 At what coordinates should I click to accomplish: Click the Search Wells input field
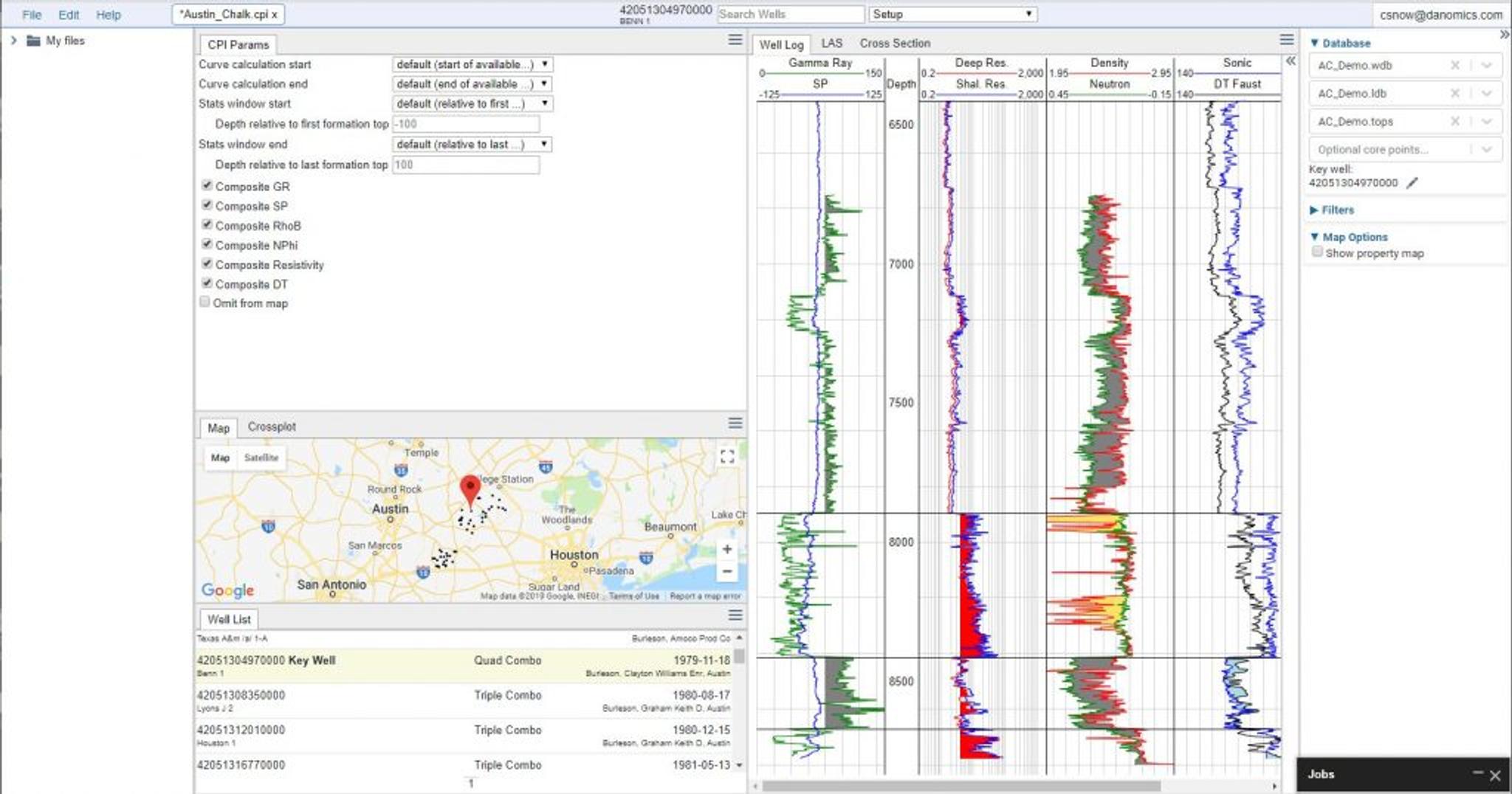coord(790,14)
